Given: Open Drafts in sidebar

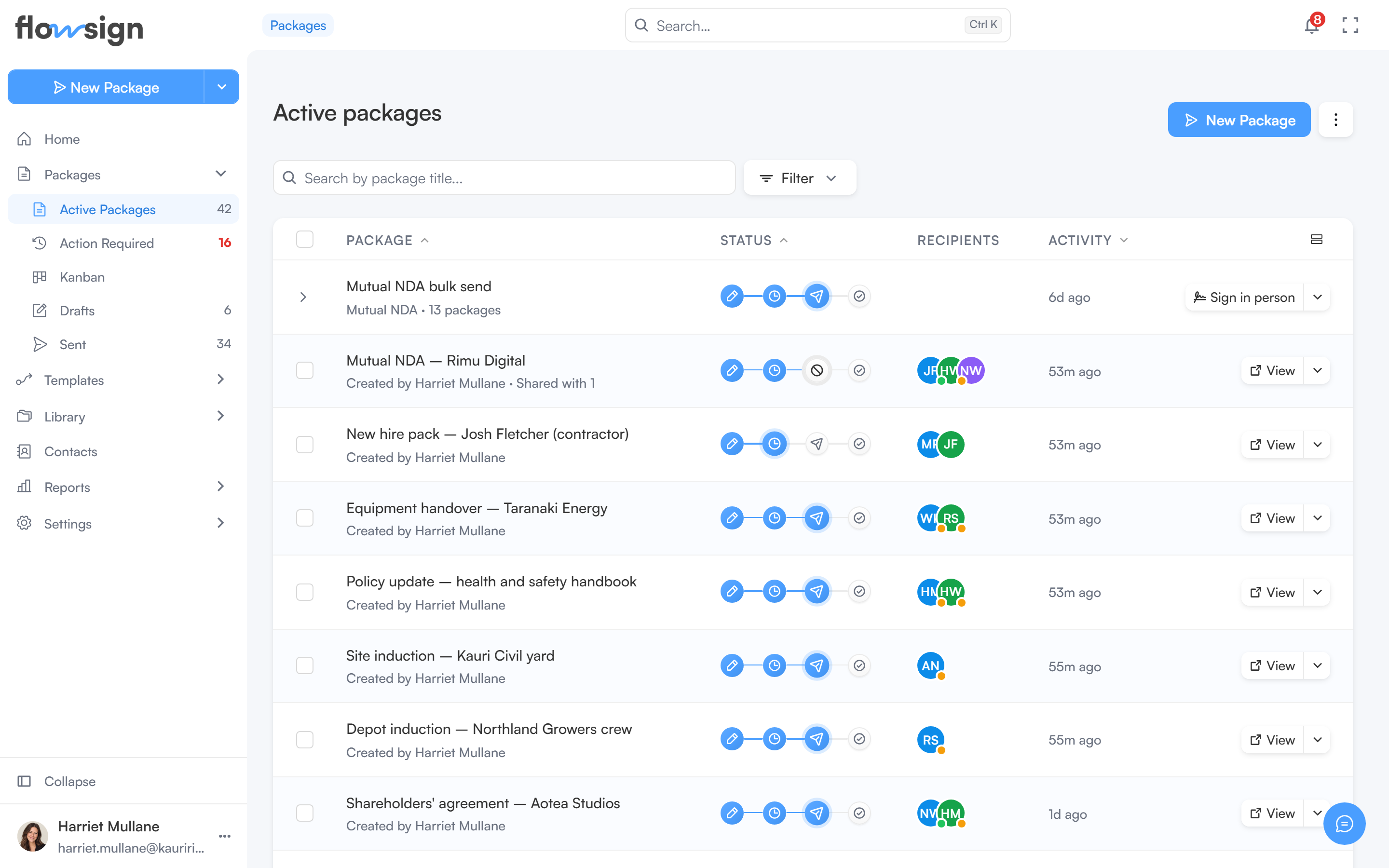Looking at the screenshot, I should pyautogui.click(x=123, y=311).
